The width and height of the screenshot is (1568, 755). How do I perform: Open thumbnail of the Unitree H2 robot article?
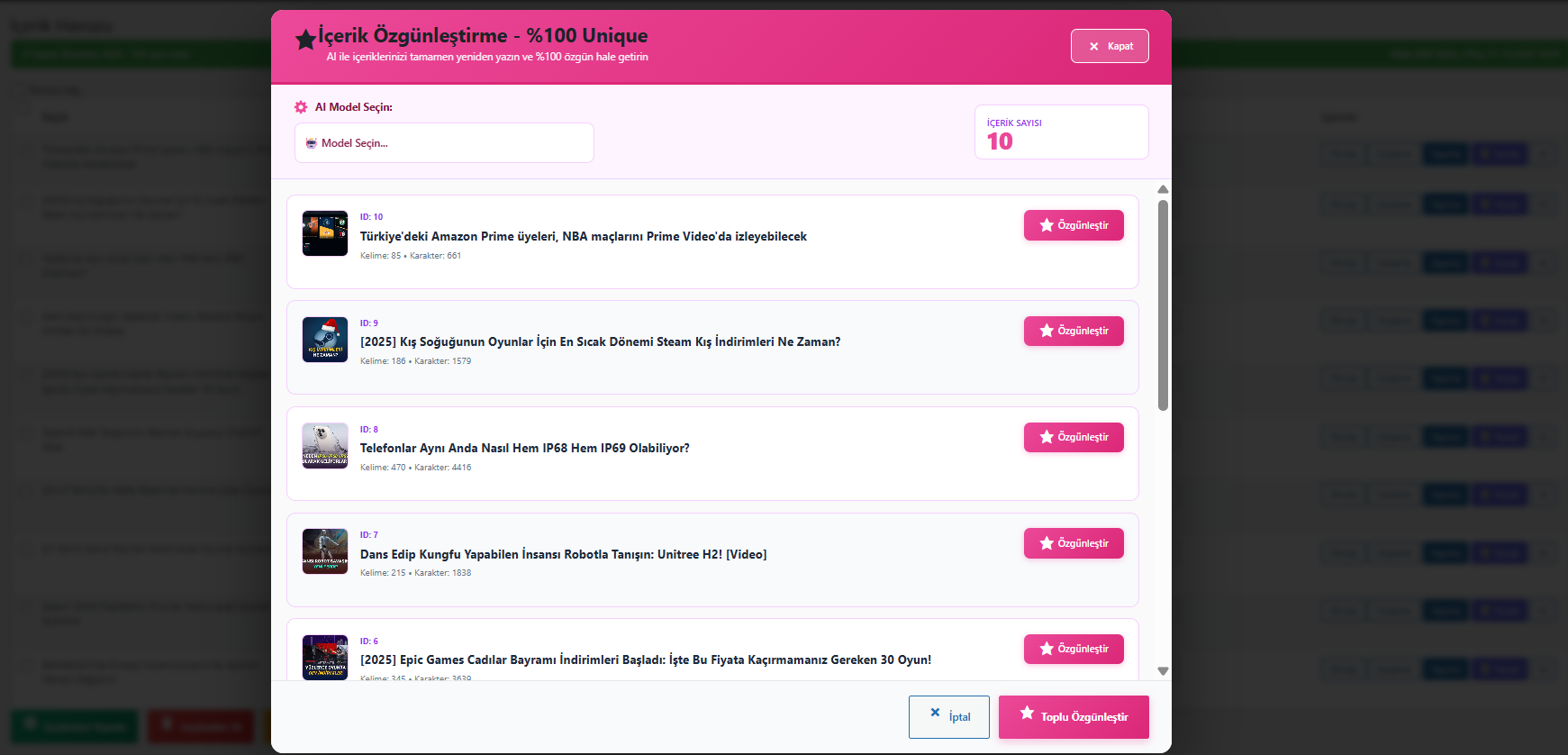pyautogui.click(x=325, y=551)
